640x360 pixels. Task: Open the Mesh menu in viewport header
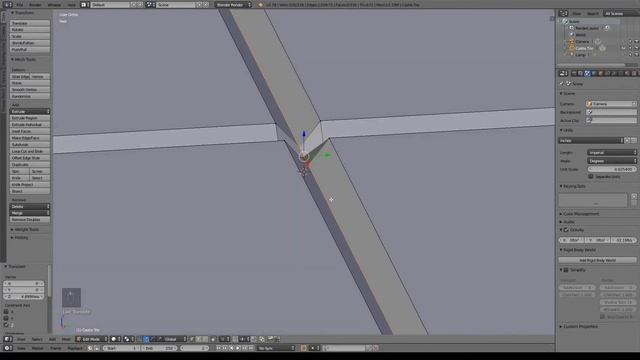(x=66, y=339)
